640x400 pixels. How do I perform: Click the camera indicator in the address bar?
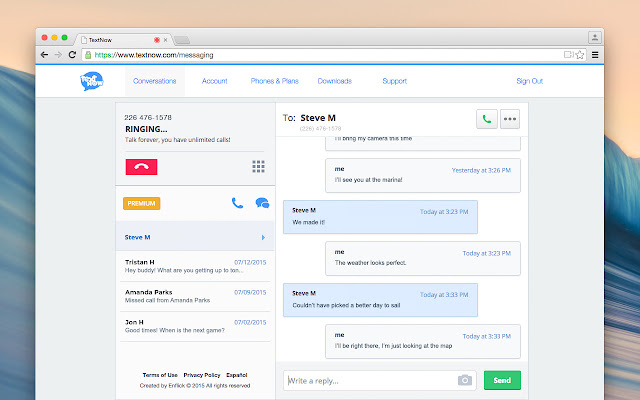tap(568, 55)
